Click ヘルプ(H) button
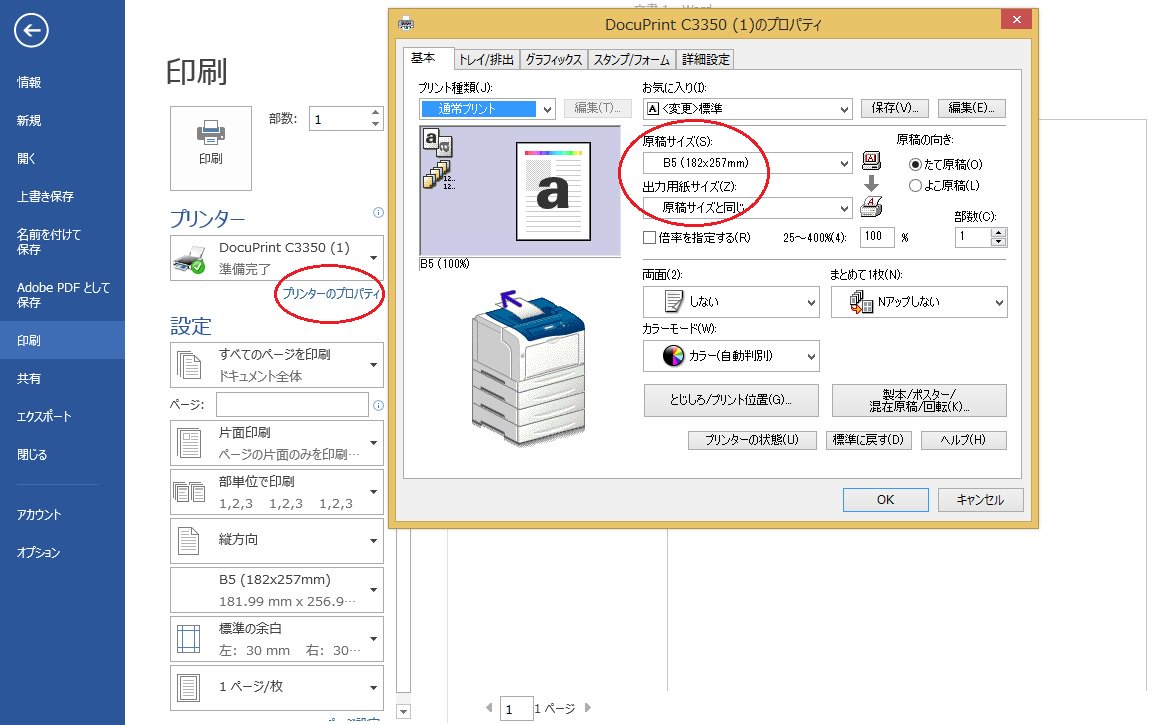The width and height of the screenshot is (1159, 725). pos(963,440)
